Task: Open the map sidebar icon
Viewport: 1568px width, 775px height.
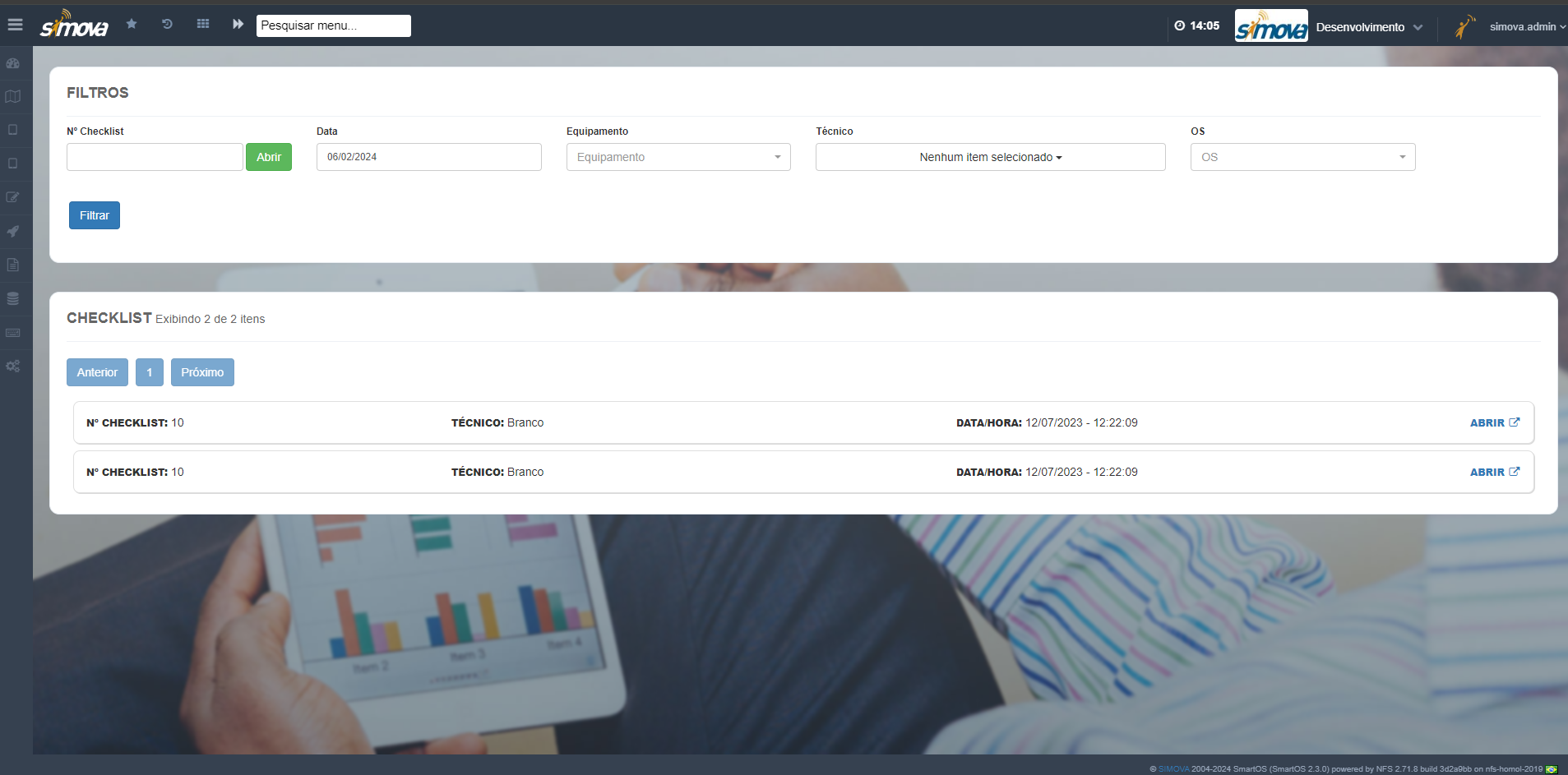Action: 13,96
